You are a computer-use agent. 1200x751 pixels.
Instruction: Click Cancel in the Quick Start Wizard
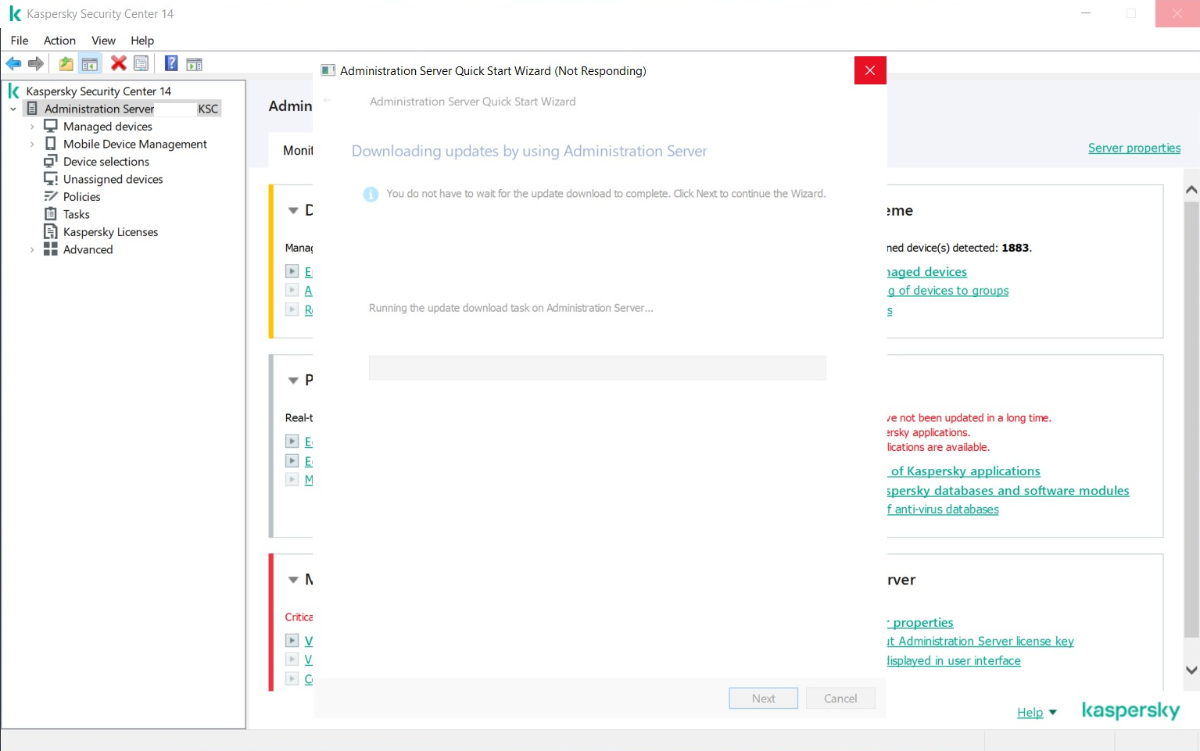(x=840, y=698)
